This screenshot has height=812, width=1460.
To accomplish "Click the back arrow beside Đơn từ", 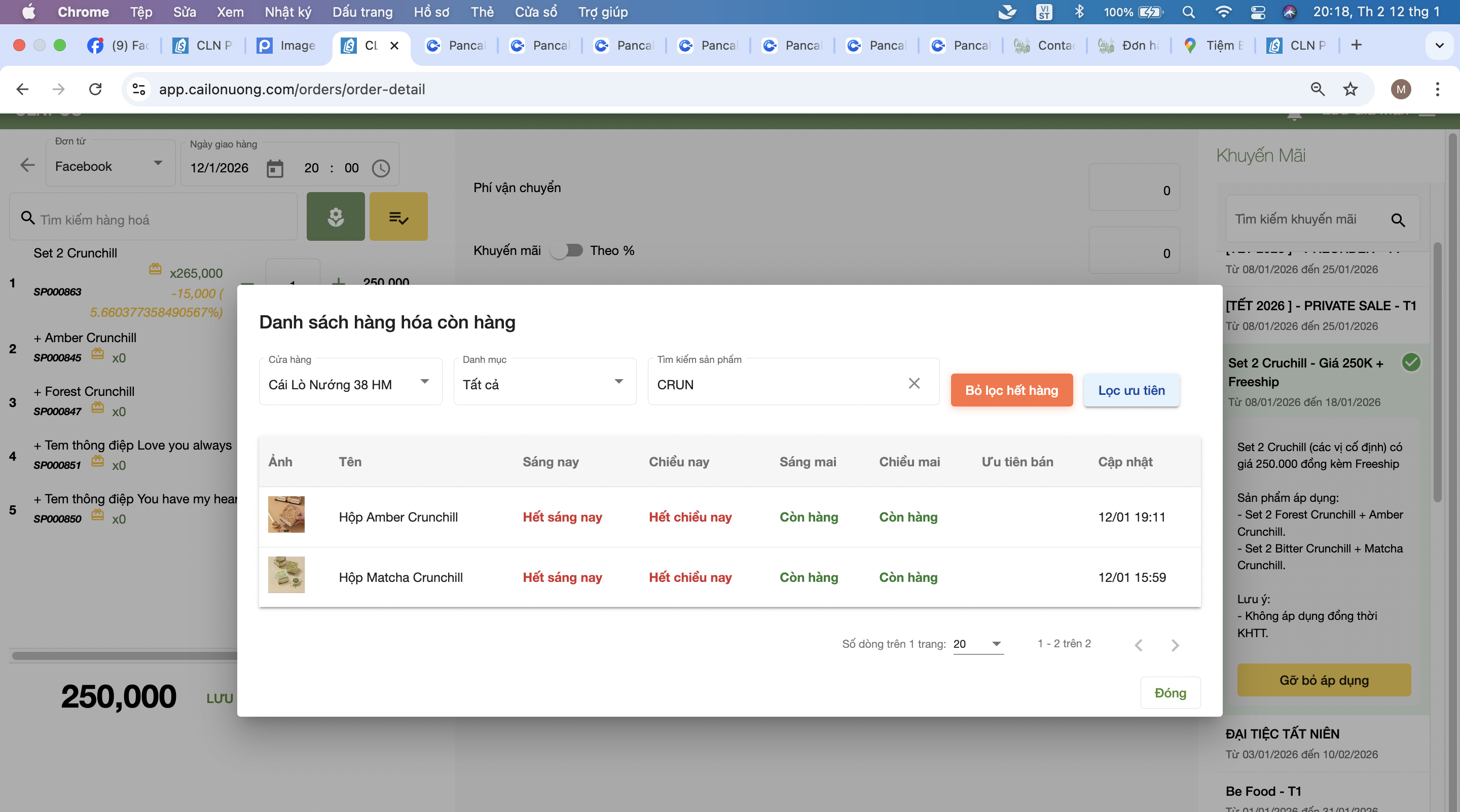I will tap(27, 165).
